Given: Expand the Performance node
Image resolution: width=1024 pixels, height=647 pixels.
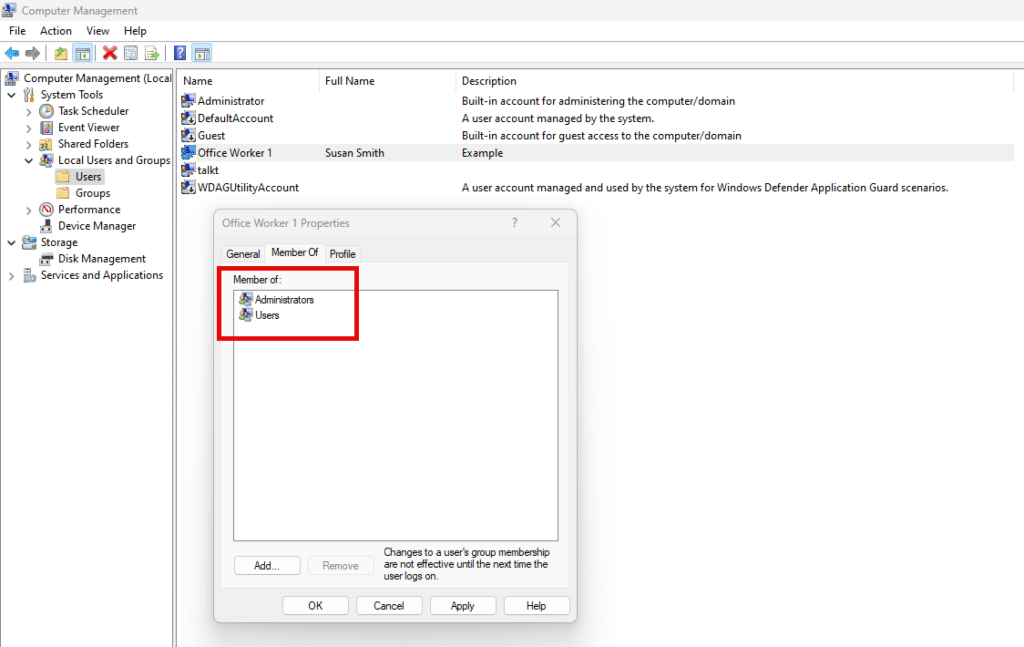Looking at the screenshot, I should tap(29, 210).
